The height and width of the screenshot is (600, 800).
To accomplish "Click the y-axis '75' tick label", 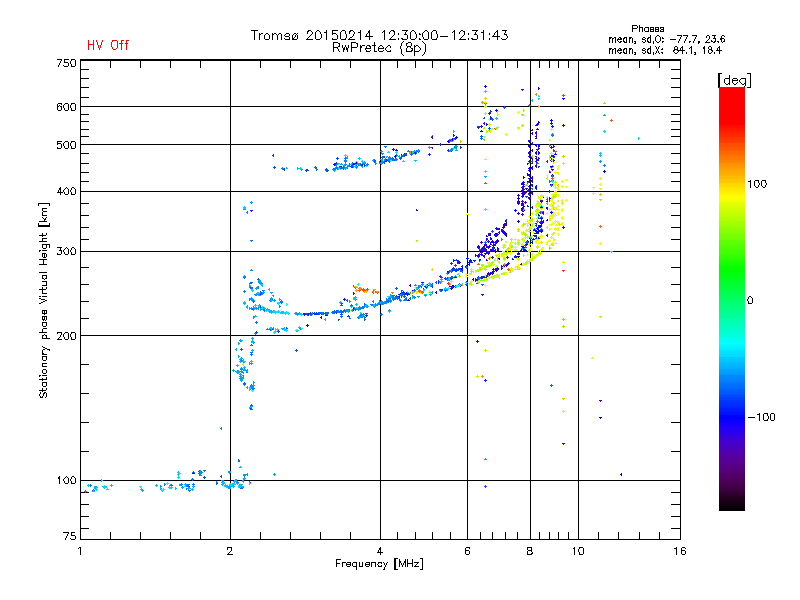I will point(70,536).
